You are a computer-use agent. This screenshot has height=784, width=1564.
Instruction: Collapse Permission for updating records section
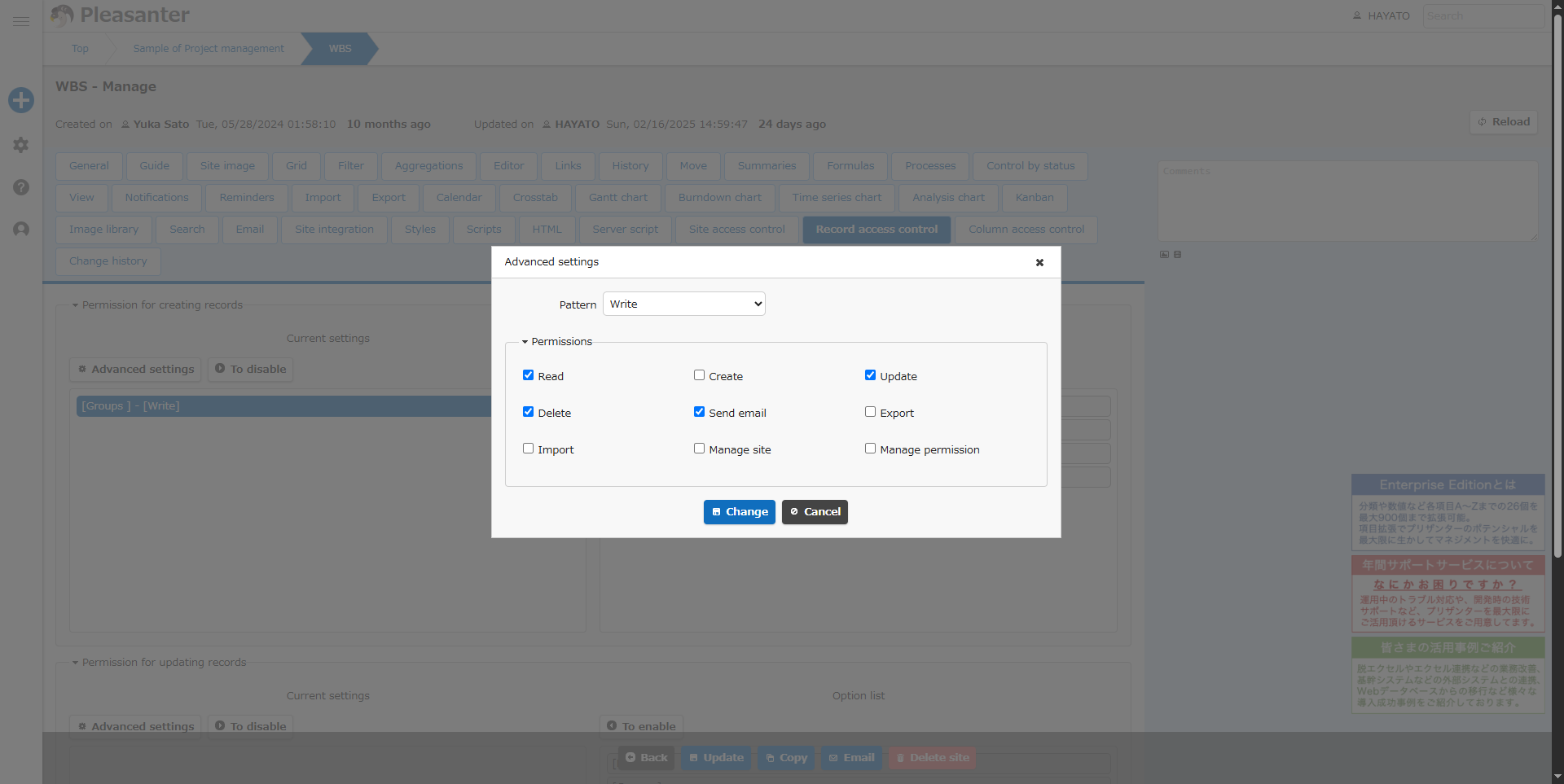click(159, 663)
